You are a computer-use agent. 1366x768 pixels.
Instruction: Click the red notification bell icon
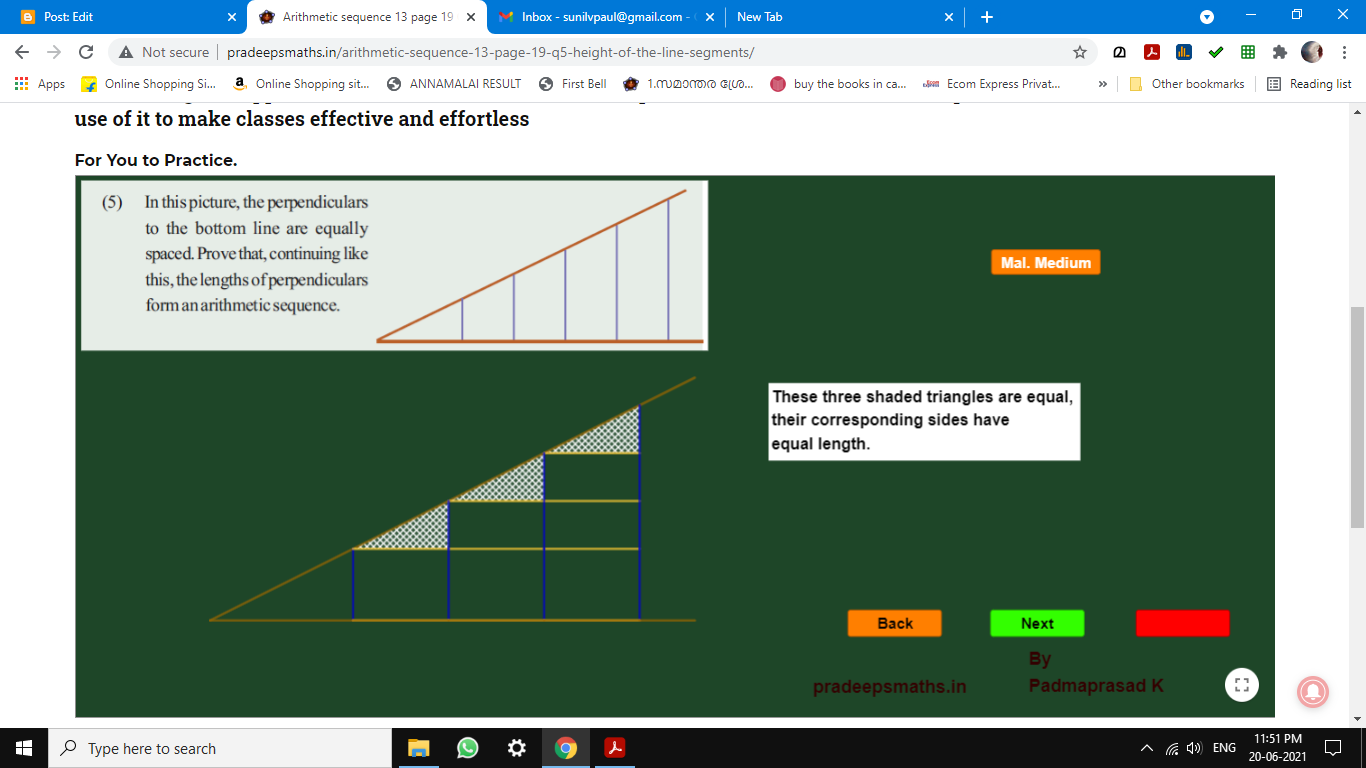1313,691
